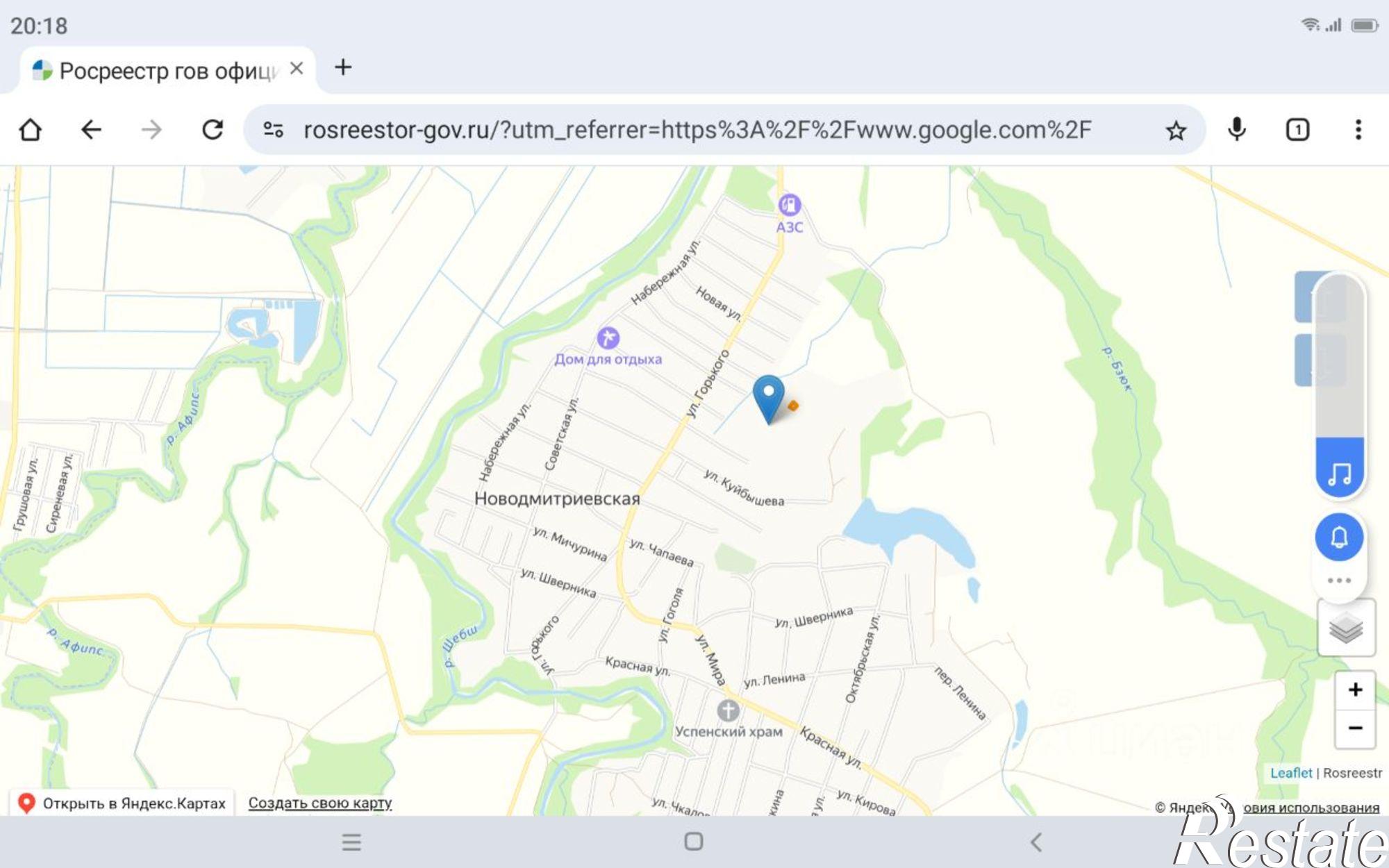Open the tab switcher showing 1
The height and width of the screenshot is (868, 1389).
1297,130
